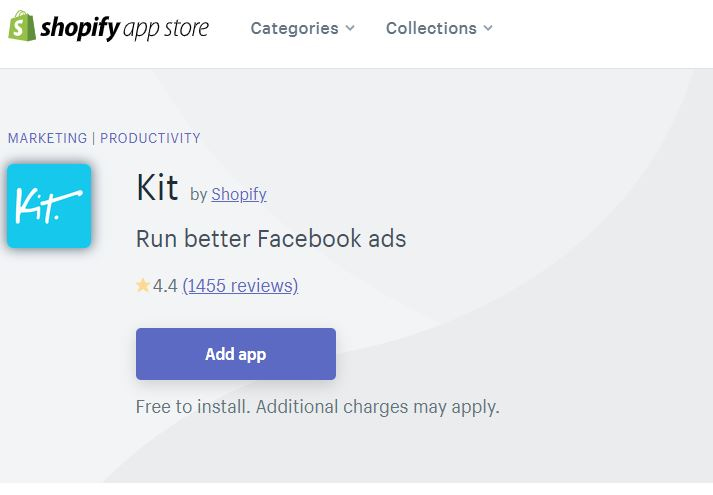The image size is (713, 495).
Task: Open the Collections menu
Action: [439, 28]
